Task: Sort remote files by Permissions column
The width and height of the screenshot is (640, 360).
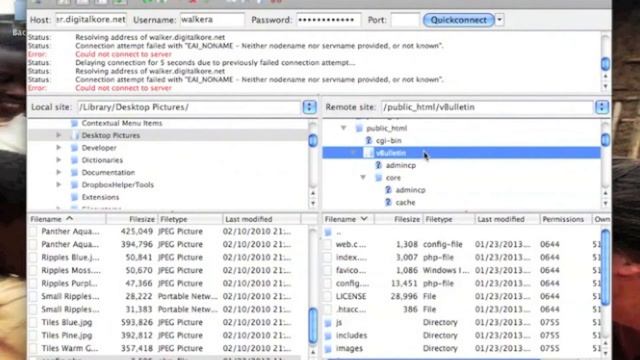Action: coord(565,219)
